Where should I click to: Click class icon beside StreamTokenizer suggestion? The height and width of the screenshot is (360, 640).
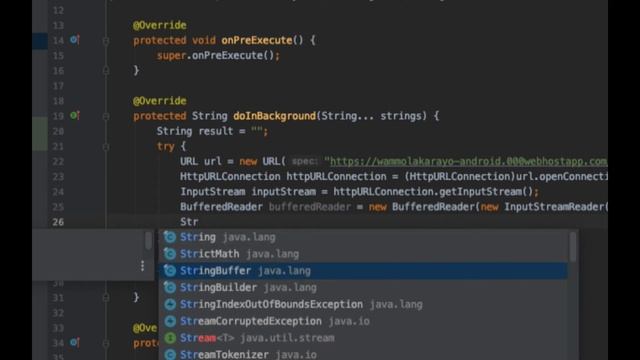170,354
